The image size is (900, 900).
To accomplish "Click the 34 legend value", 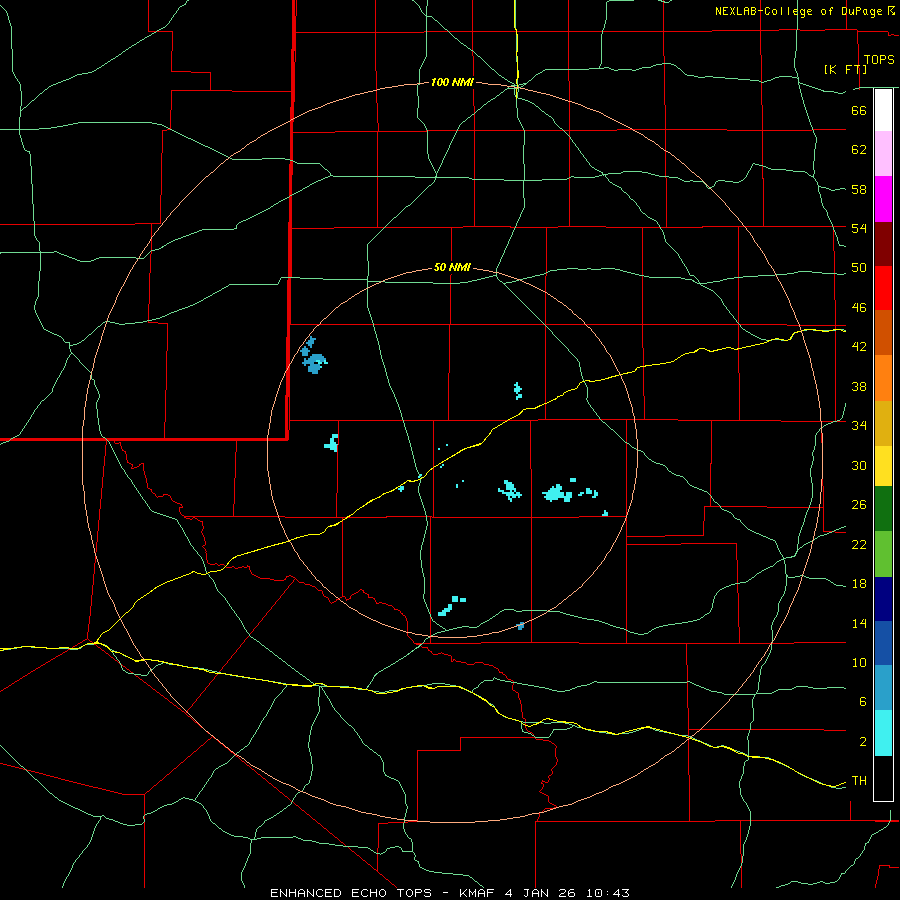I will point(859,426).
